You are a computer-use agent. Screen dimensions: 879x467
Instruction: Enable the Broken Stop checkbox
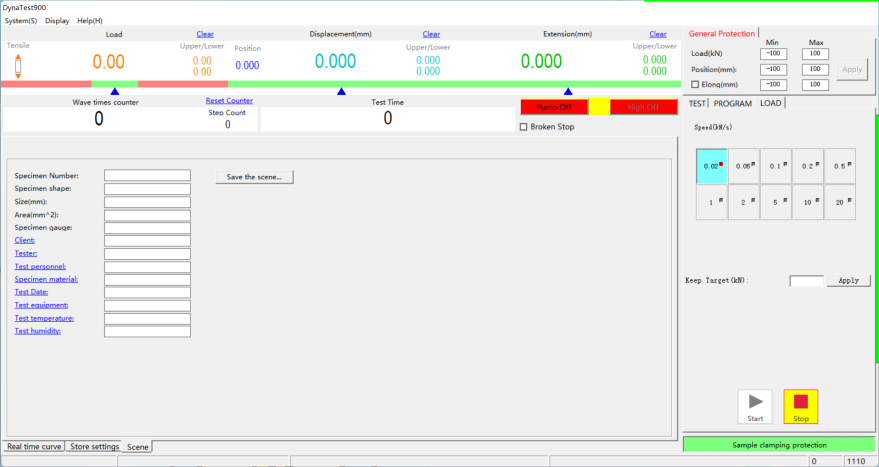tap(524, 127)
